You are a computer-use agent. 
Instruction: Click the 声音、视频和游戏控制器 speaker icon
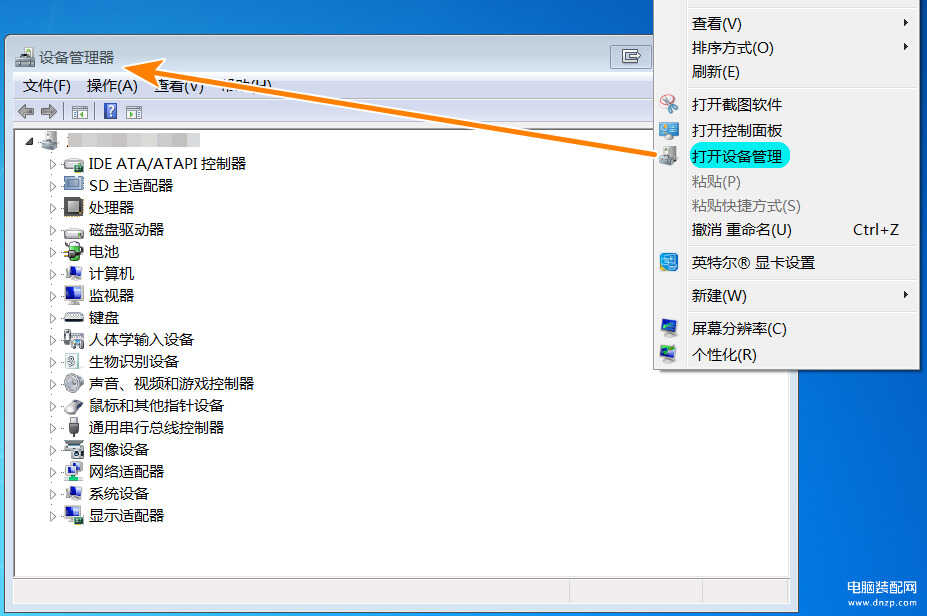click(x=73, y=383)
